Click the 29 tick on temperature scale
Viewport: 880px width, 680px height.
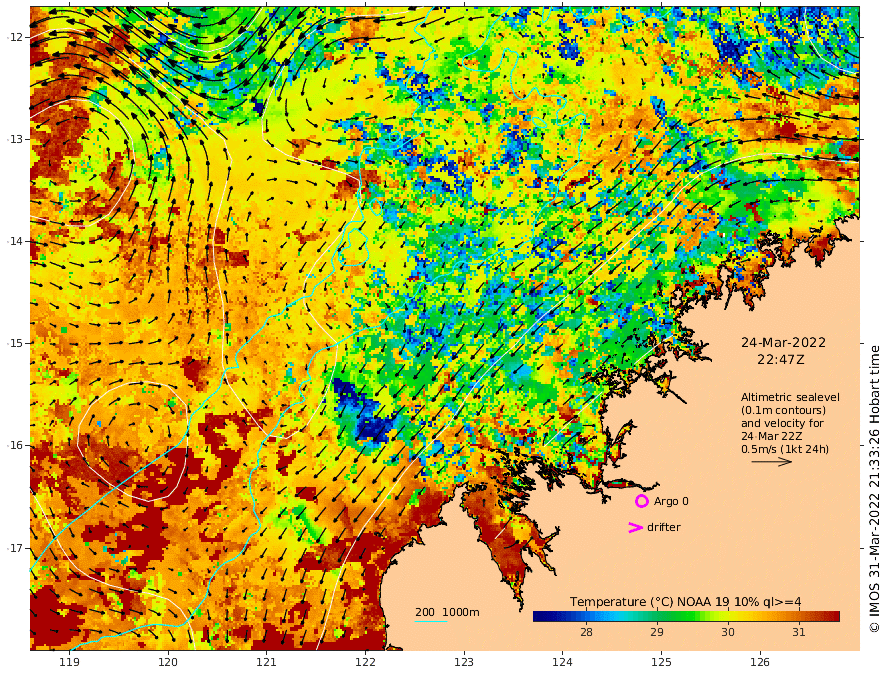[657, 632]
